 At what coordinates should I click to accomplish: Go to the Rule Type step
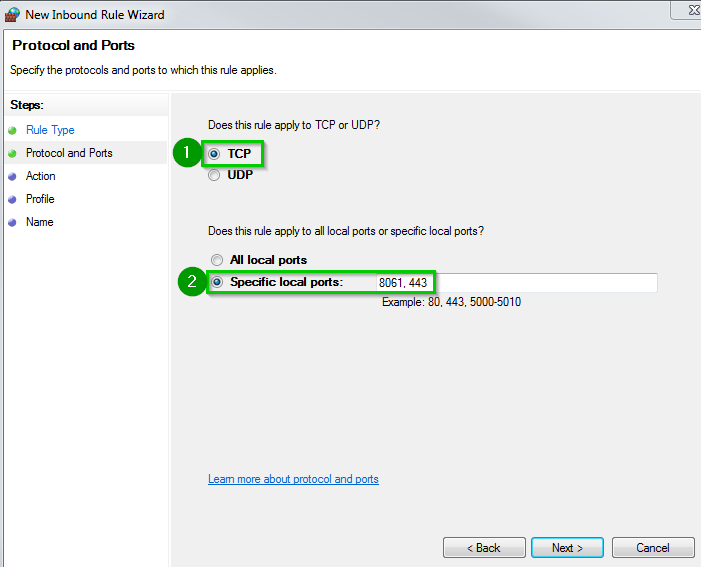coord(50,130)
